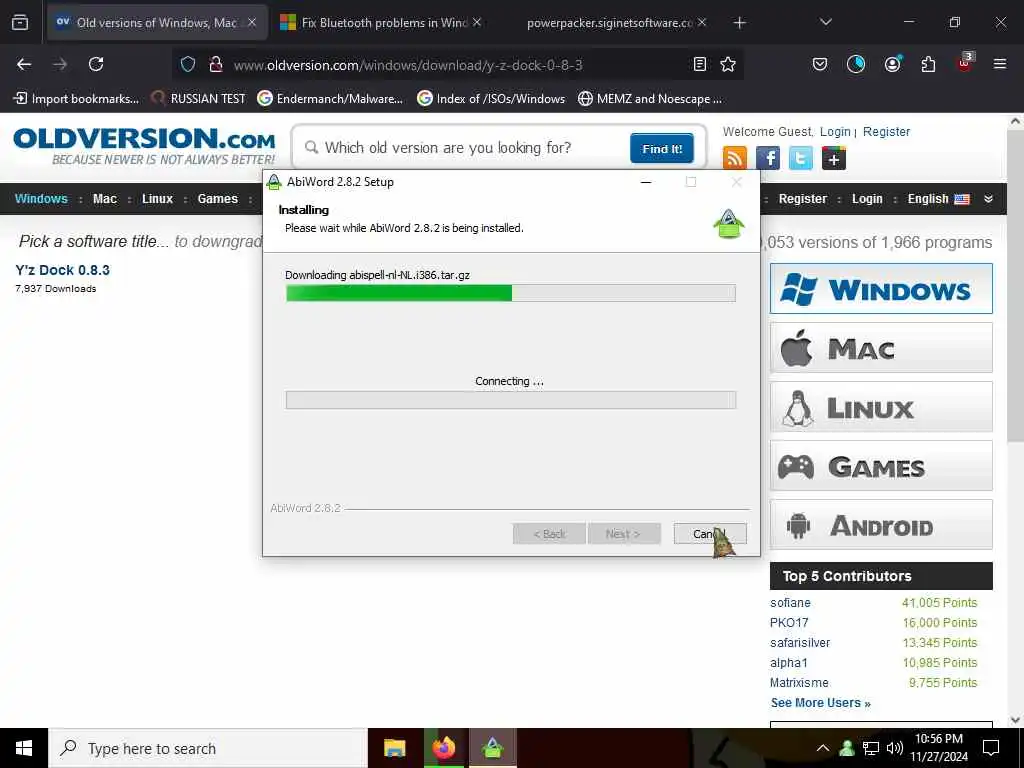The height and width of the screenshot is (768, 1024).
Task: Open the Twitter icon on OldVersion header
Action: tap(801, 158)
